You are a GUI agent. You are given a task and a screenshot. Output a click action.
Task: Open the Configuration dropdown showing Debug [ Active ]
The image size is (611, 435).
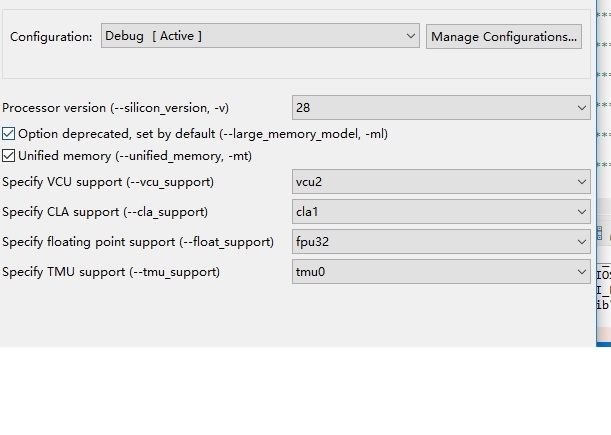pos(260,36)
